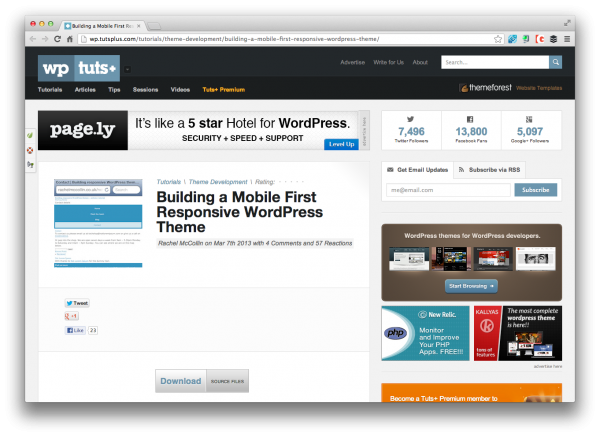This screenshot has width=600, height=437.
Task: Click the Website Templates link
Action: (539, 88)
